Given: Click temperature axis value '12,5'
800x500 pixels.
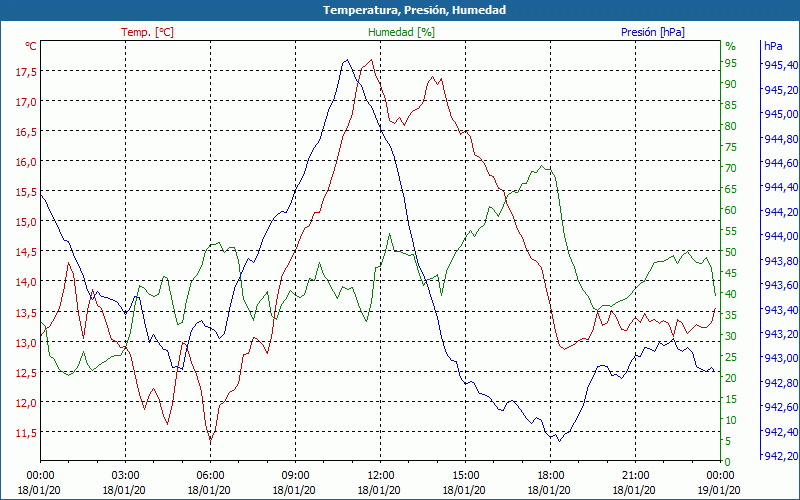Looking at the screenshot, I should pos(26,372).
